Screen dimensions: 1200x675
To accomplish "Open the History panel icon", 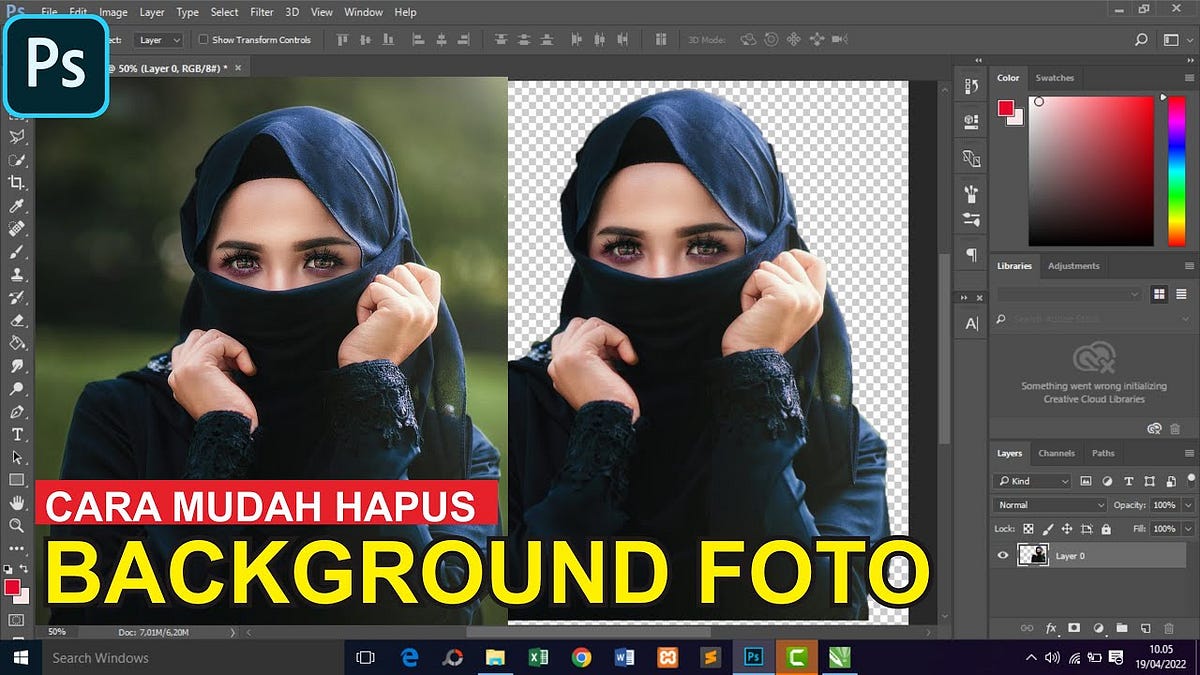I will coord(971,87).
